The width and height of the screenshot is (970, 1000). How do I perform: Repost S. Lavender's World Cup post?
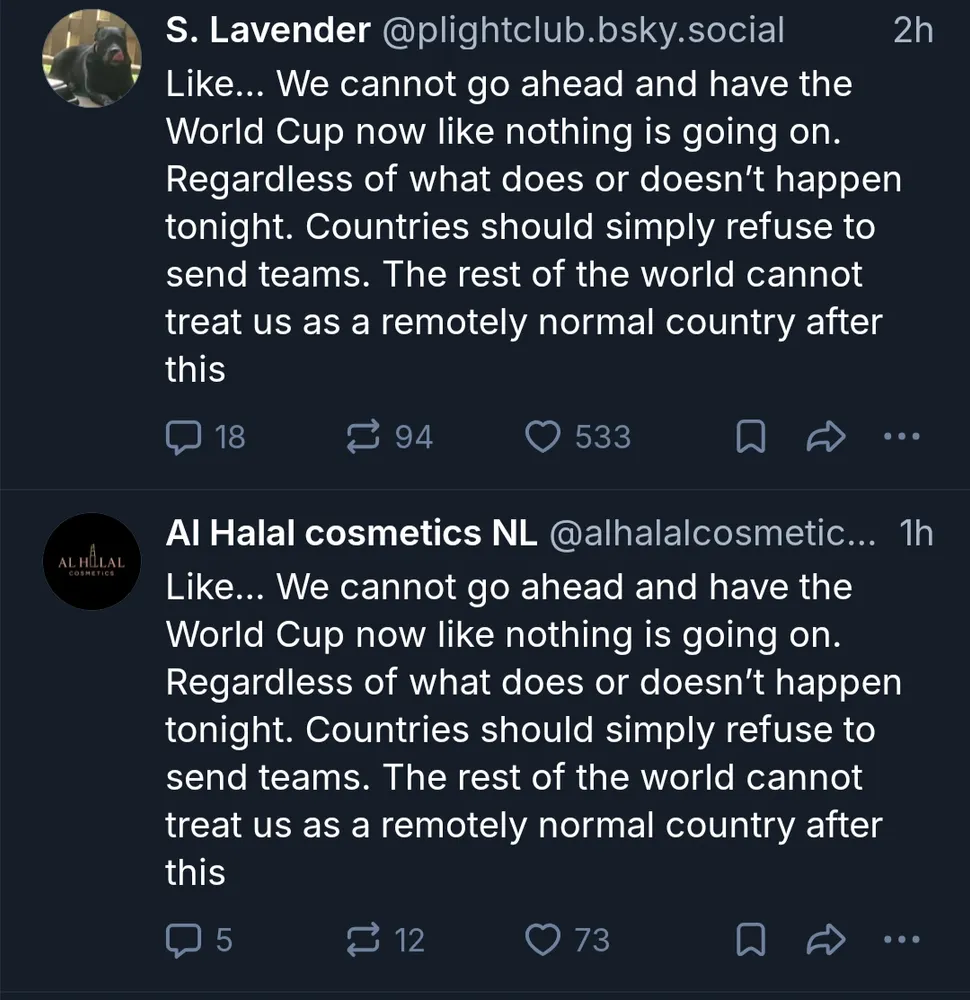tap(360, 437)
